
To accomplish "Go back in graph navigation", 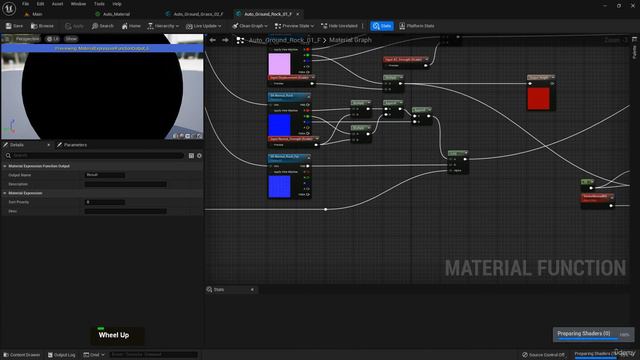I will click(213, 40).
